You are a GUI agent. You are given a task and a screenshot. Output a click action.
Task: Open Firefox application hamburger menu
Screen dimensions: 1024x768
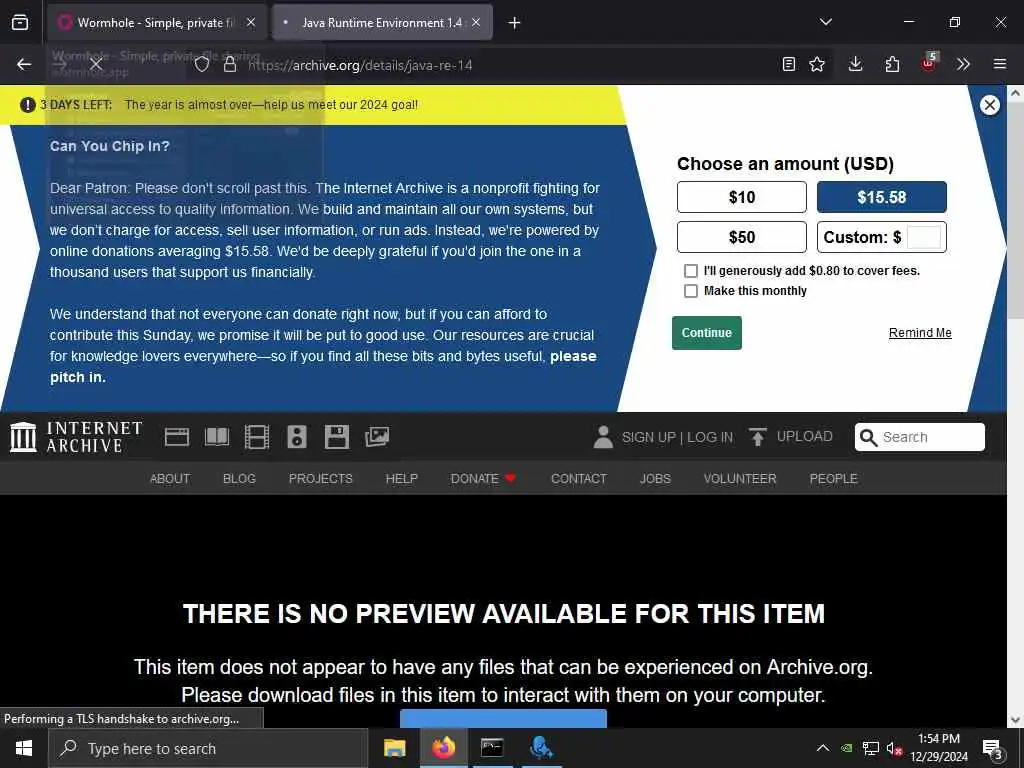(1000, 64)
